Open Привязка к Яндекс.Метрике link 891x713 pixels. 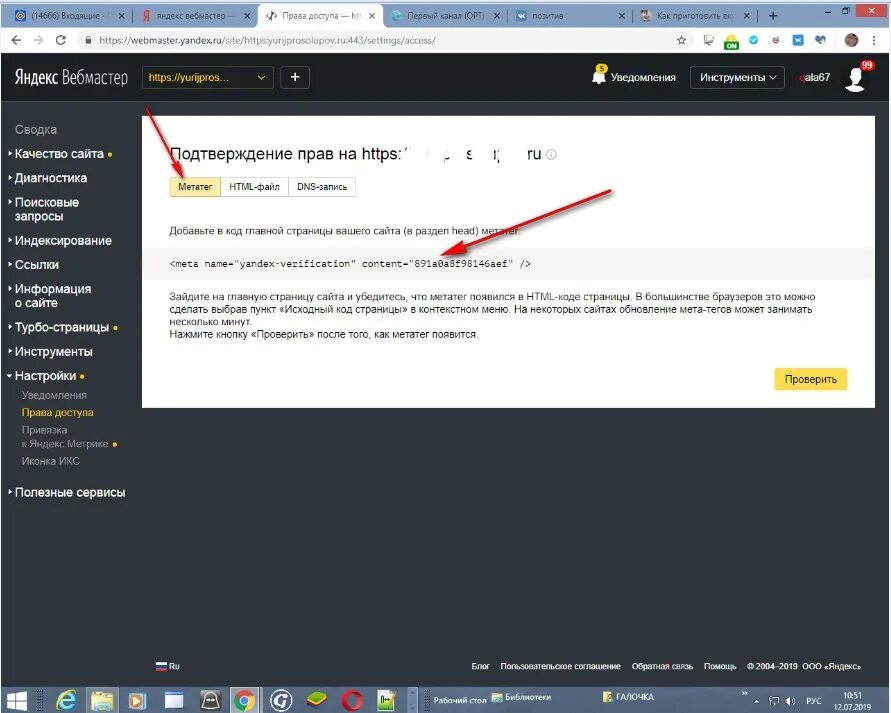pyautogui.click(x=65, y=437)
